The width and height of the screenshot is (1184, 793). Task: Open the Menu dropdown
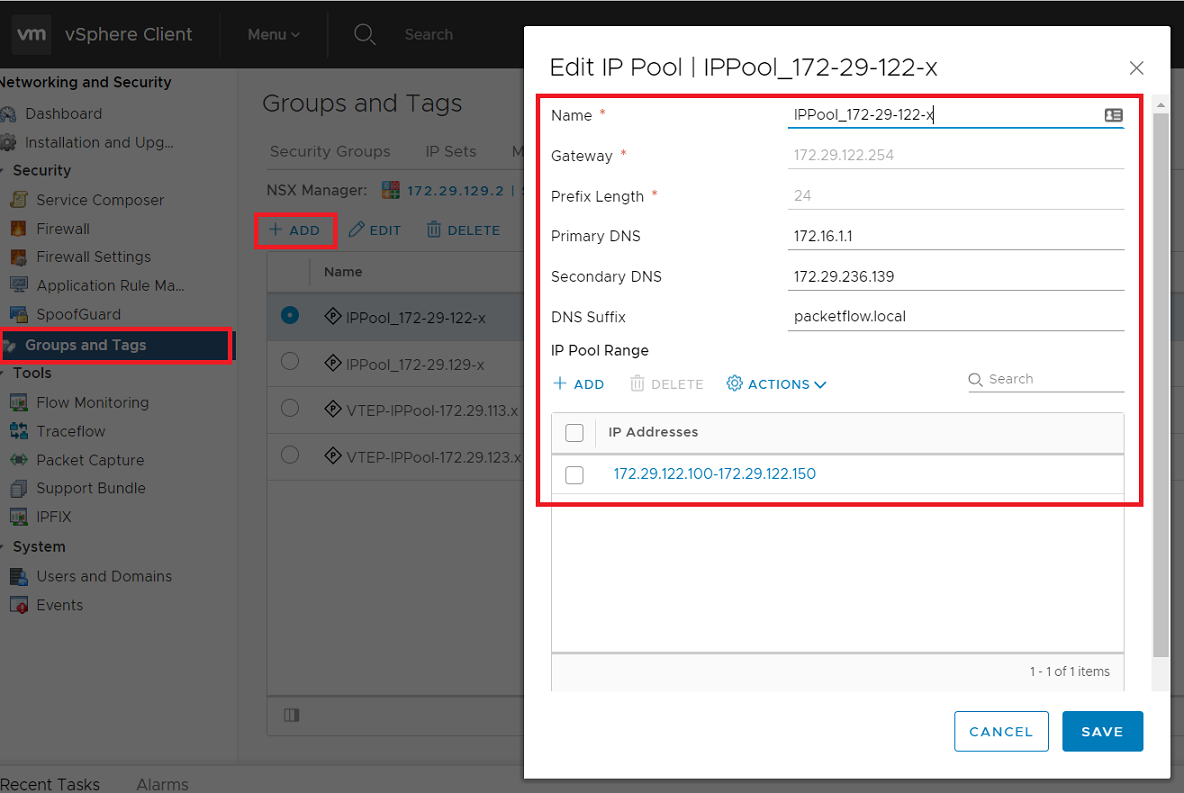coord(273,35)
